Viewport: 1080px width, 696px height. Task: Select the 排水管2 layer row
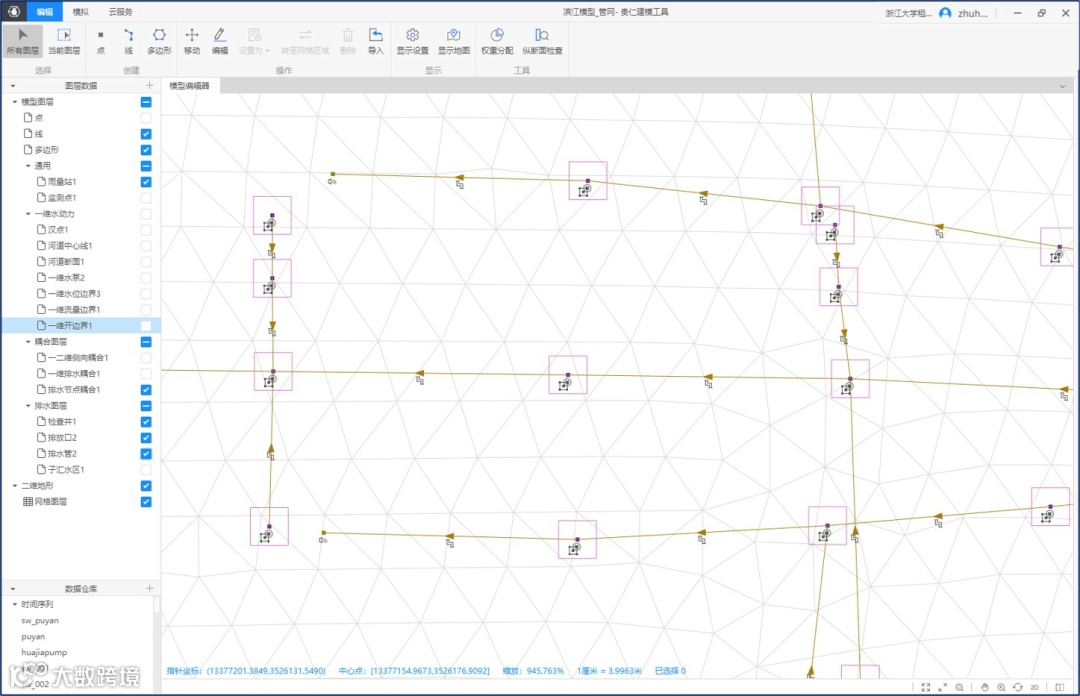(81, 453)
